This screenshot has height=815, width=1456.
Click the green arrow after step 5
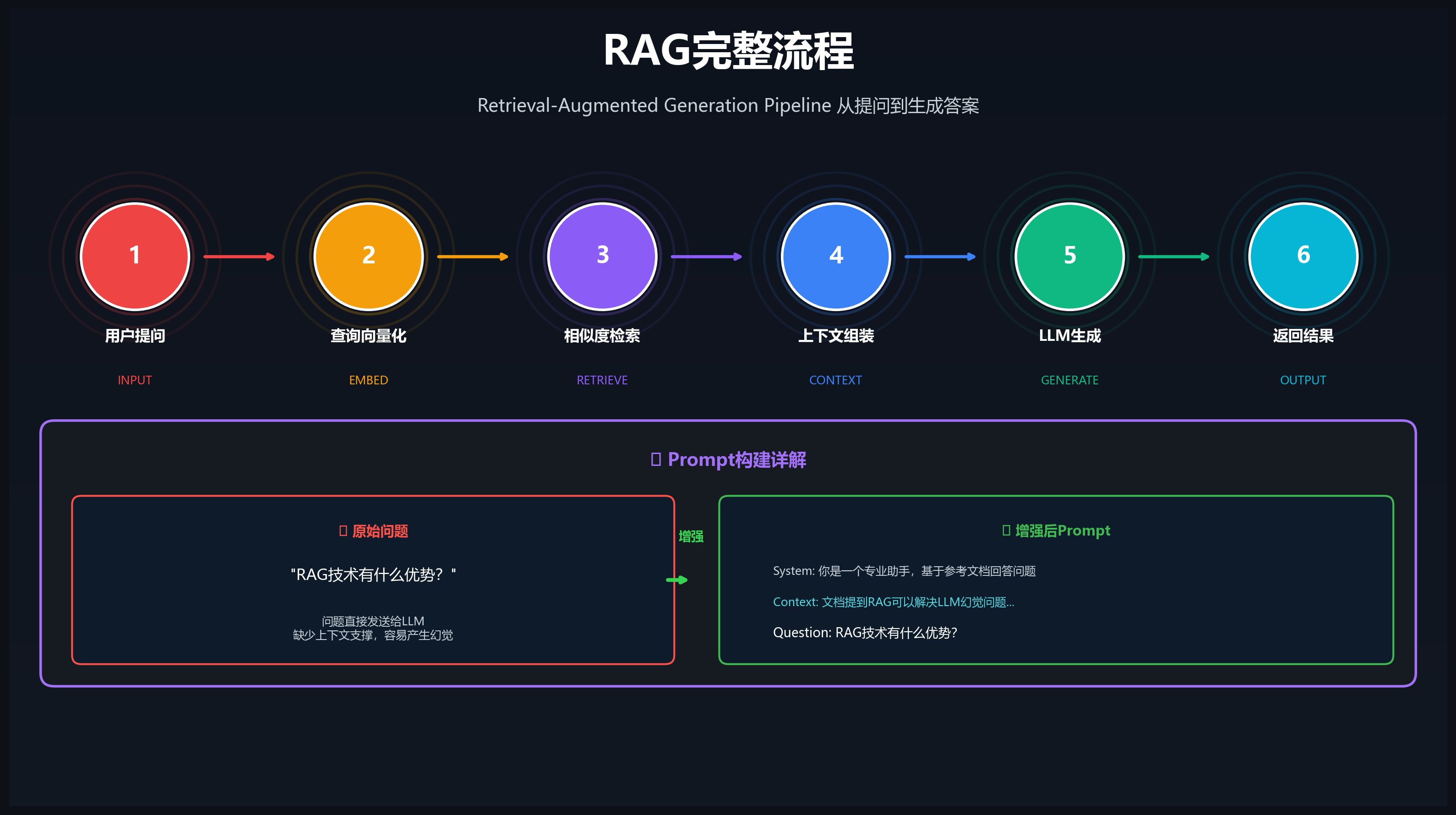[x=1174, y=257]
